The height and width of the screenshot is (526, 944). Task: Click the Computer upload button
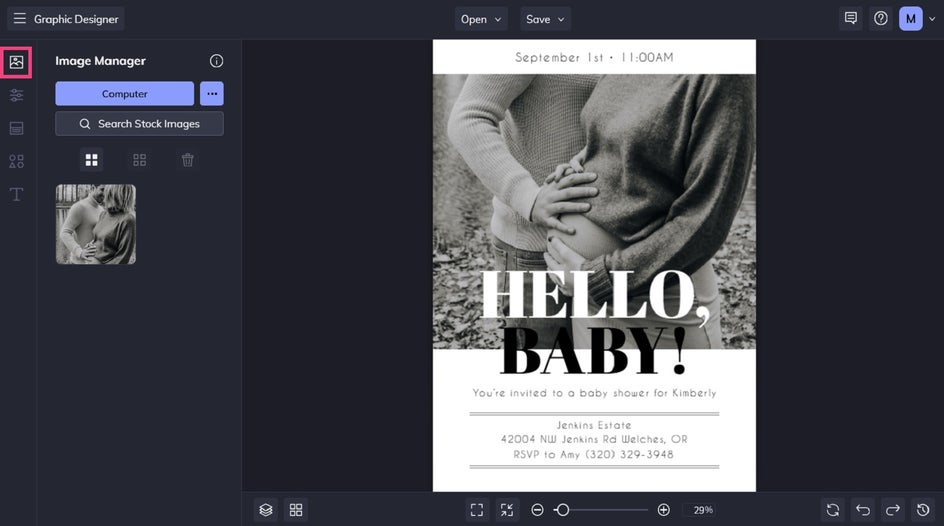click(x=125, y=93)
